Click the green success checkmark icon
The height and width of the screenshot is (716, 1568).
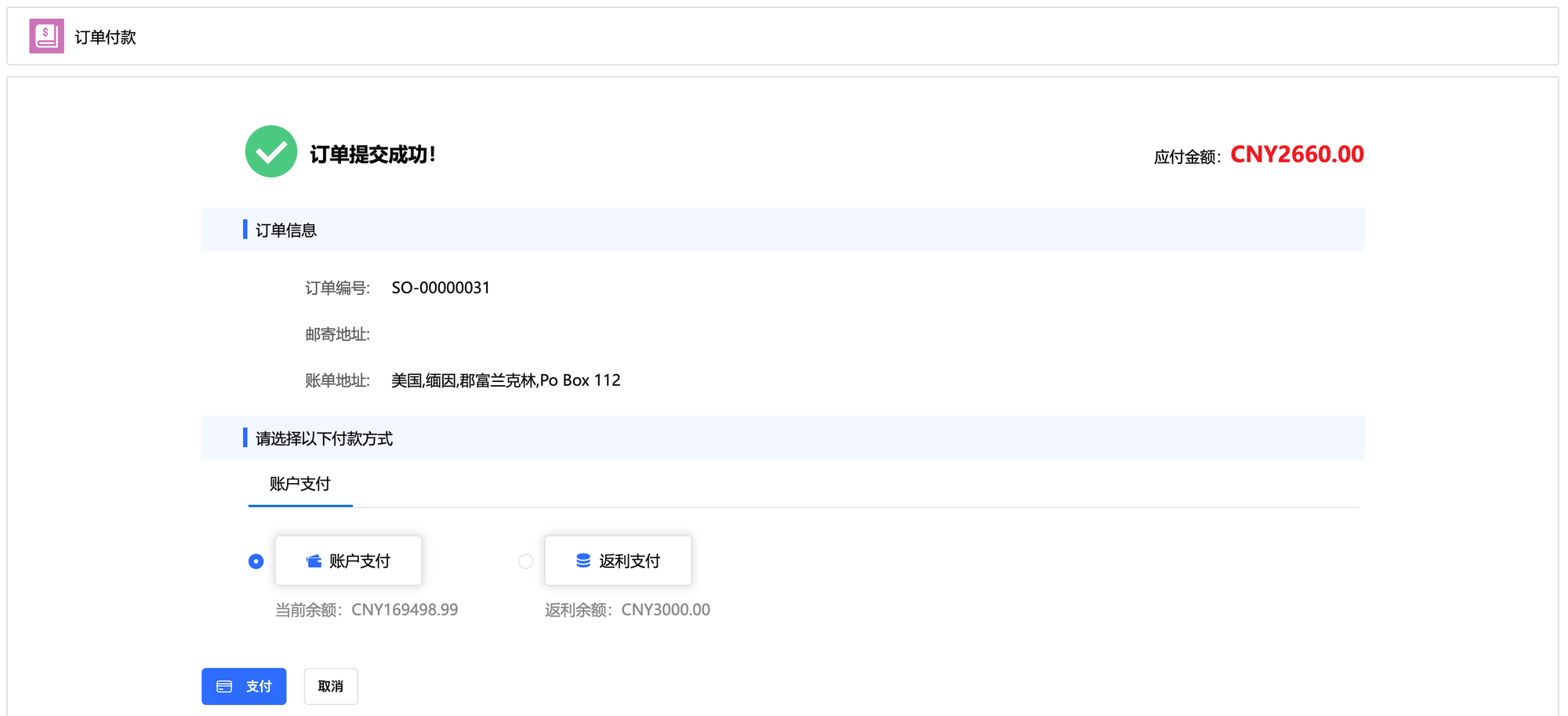(x=270, y=151)
